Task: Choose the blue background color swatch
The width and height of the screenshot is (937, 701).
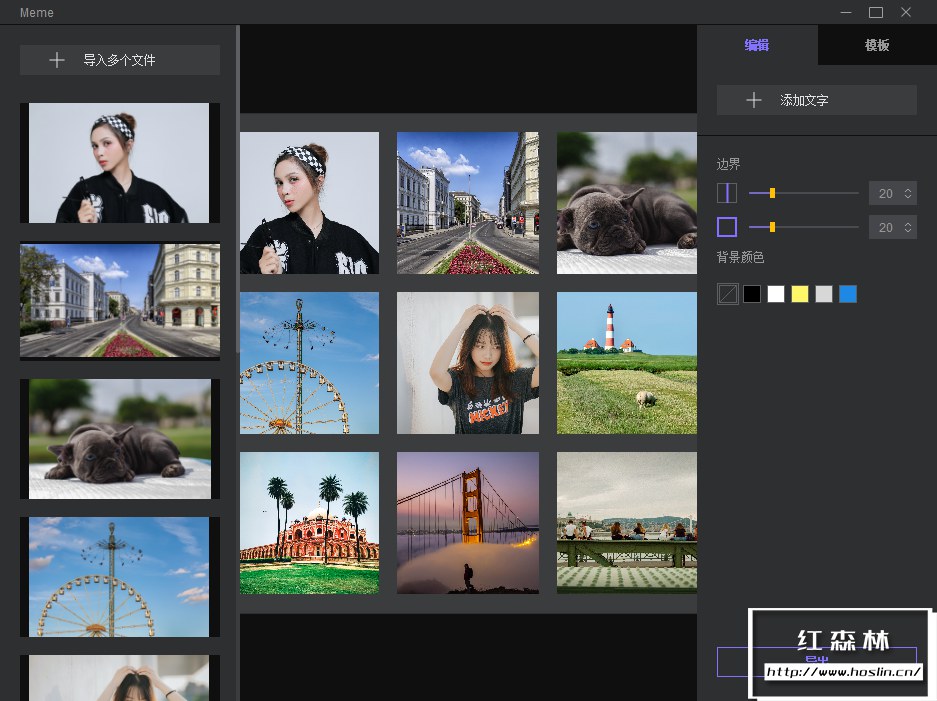Action: tap(848, 294)
